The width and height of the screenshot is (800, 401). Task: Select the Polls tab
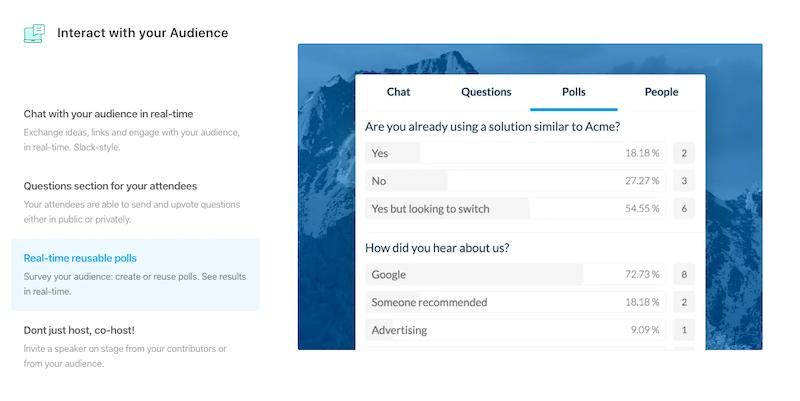point(574,92)
